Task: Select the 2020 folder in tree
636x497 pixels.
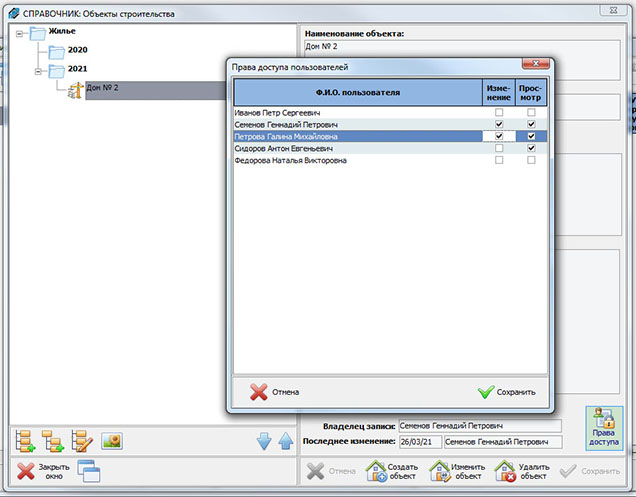Action: coord(77,50)
